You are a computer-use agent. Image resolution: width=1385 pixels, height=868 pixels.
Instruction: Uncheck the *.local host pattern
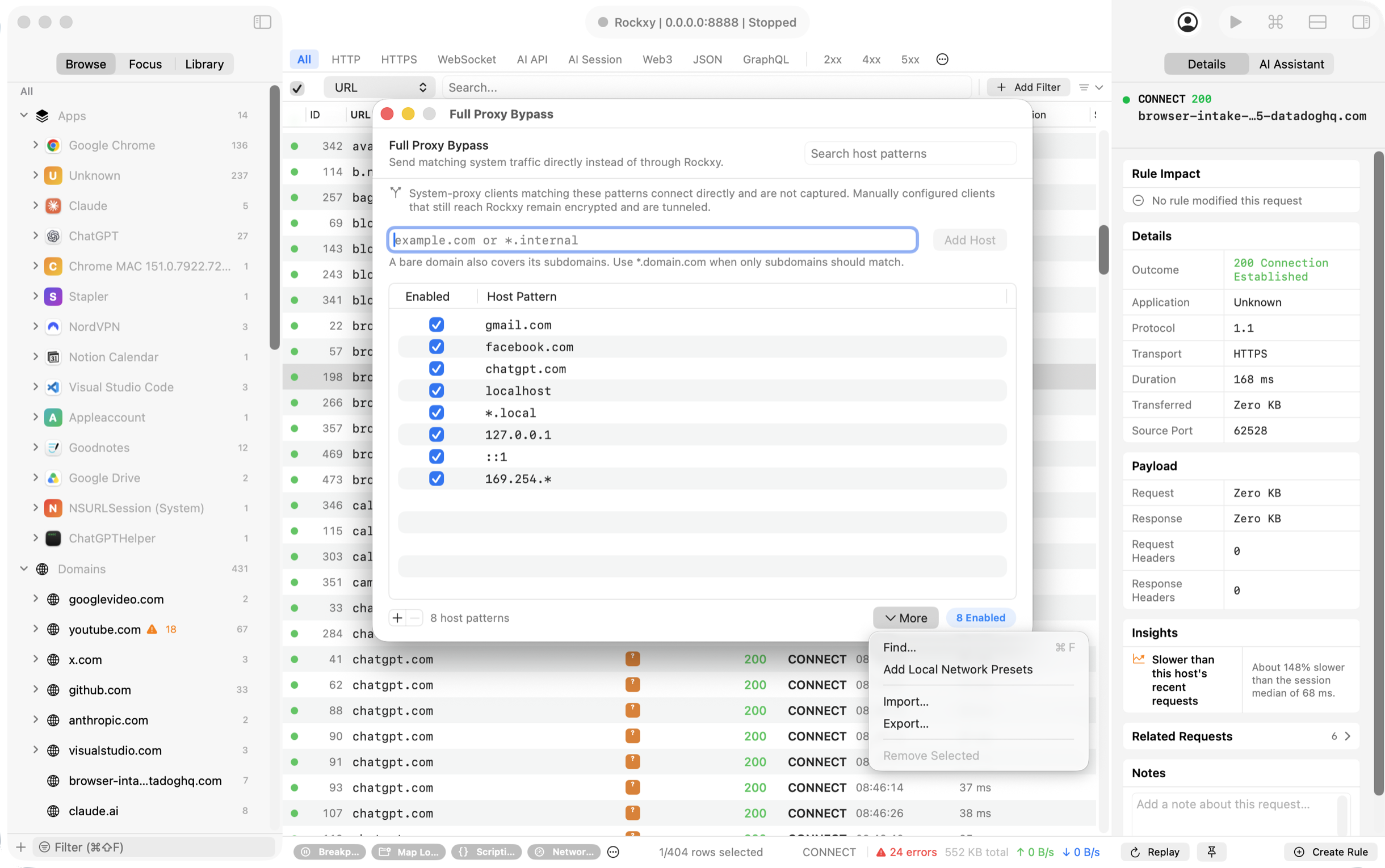point(437,412)
